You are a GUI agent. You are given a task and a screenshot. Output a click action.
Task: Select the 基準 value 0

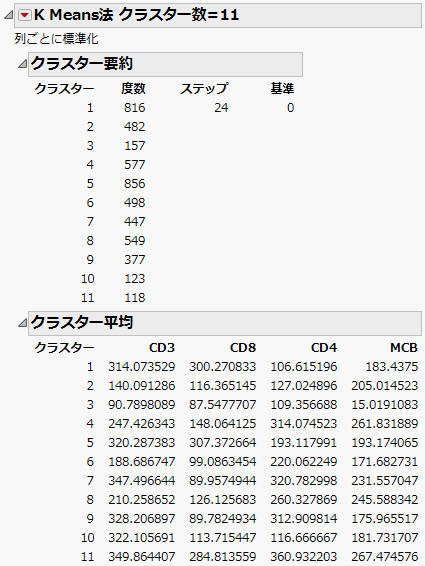point(291,108)
